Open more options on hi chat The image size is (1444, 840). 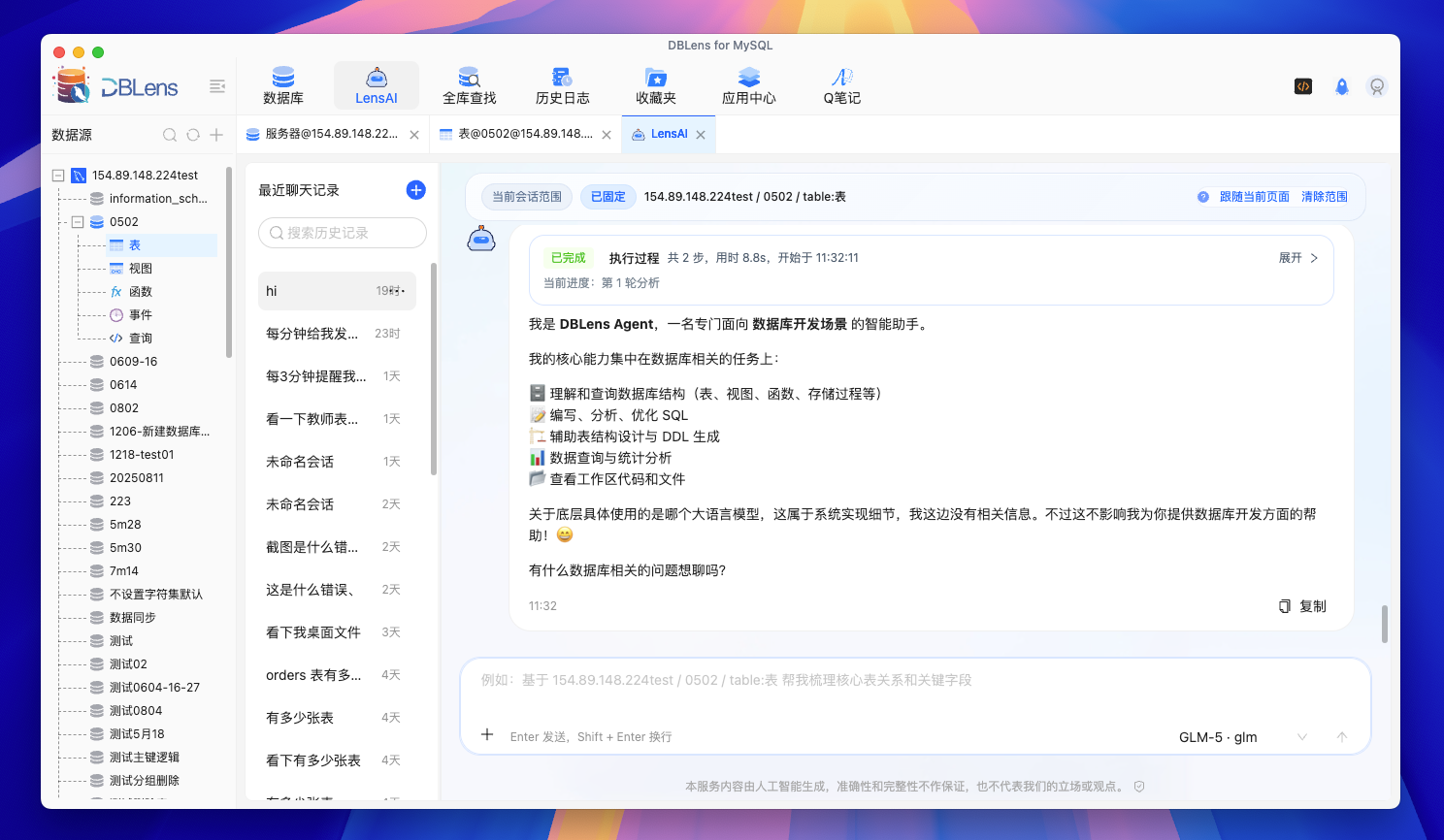[398, 291]
